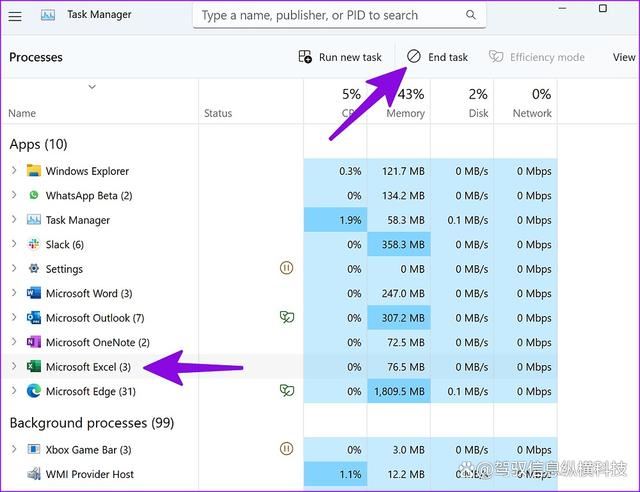640x492 pixels.
Task: Select the Windows Explorer row name
Action: pos(87,171)
